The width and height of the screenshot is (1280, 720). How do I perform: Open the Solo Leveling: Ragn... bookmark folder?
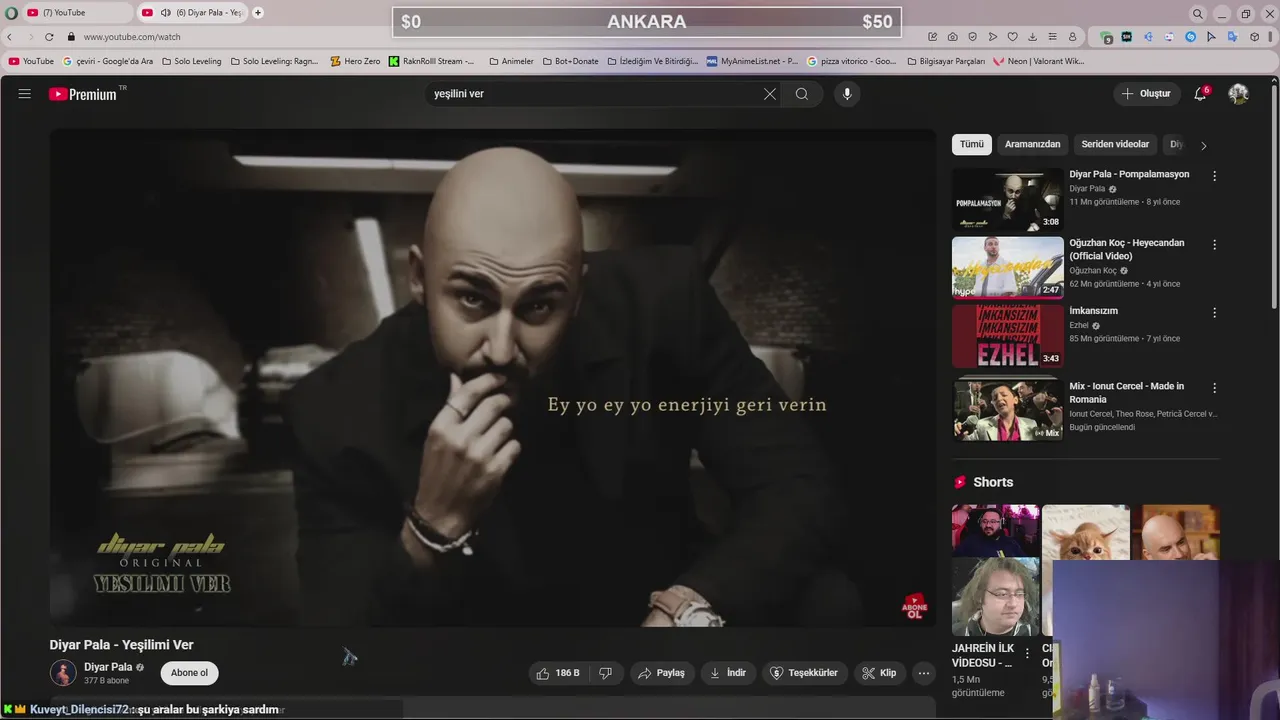click(275, 61)
